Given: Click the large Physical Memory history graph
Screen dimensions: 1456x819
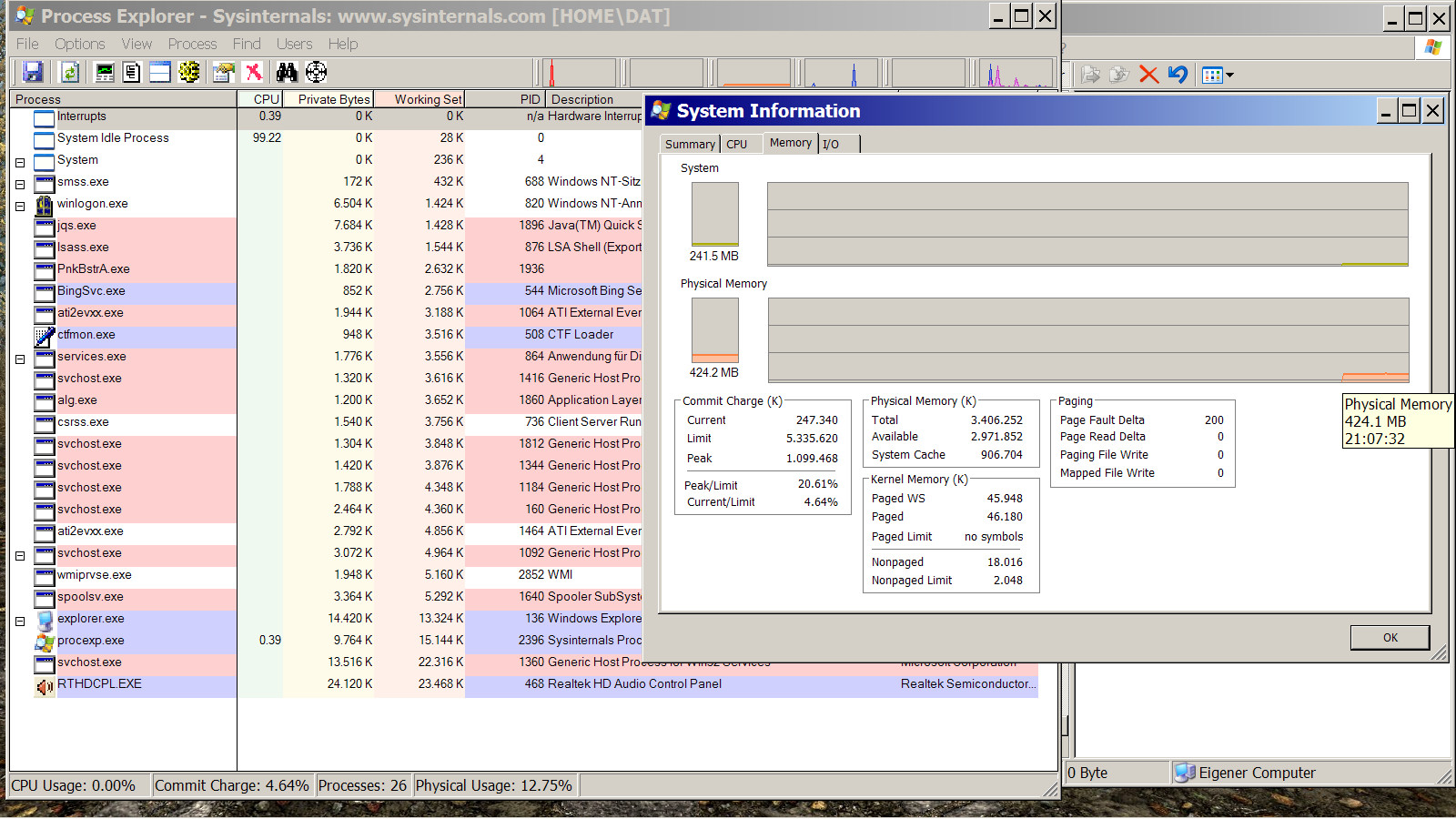Looking at the screenshot, I should 1088,339.
